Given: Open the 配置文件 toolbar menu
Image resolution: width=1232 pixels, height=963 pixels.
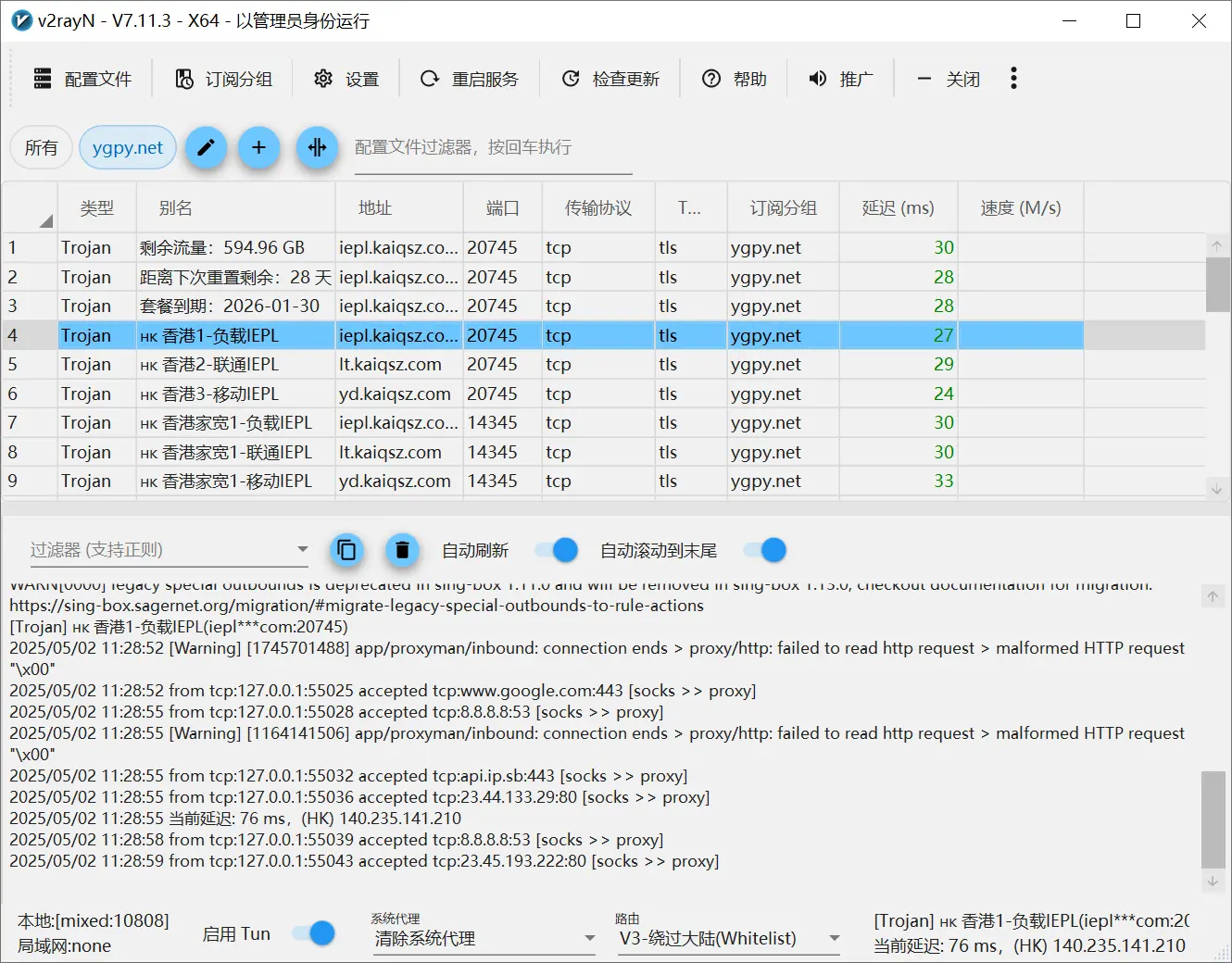Looking at the screenshot, I should coord(82,79).
